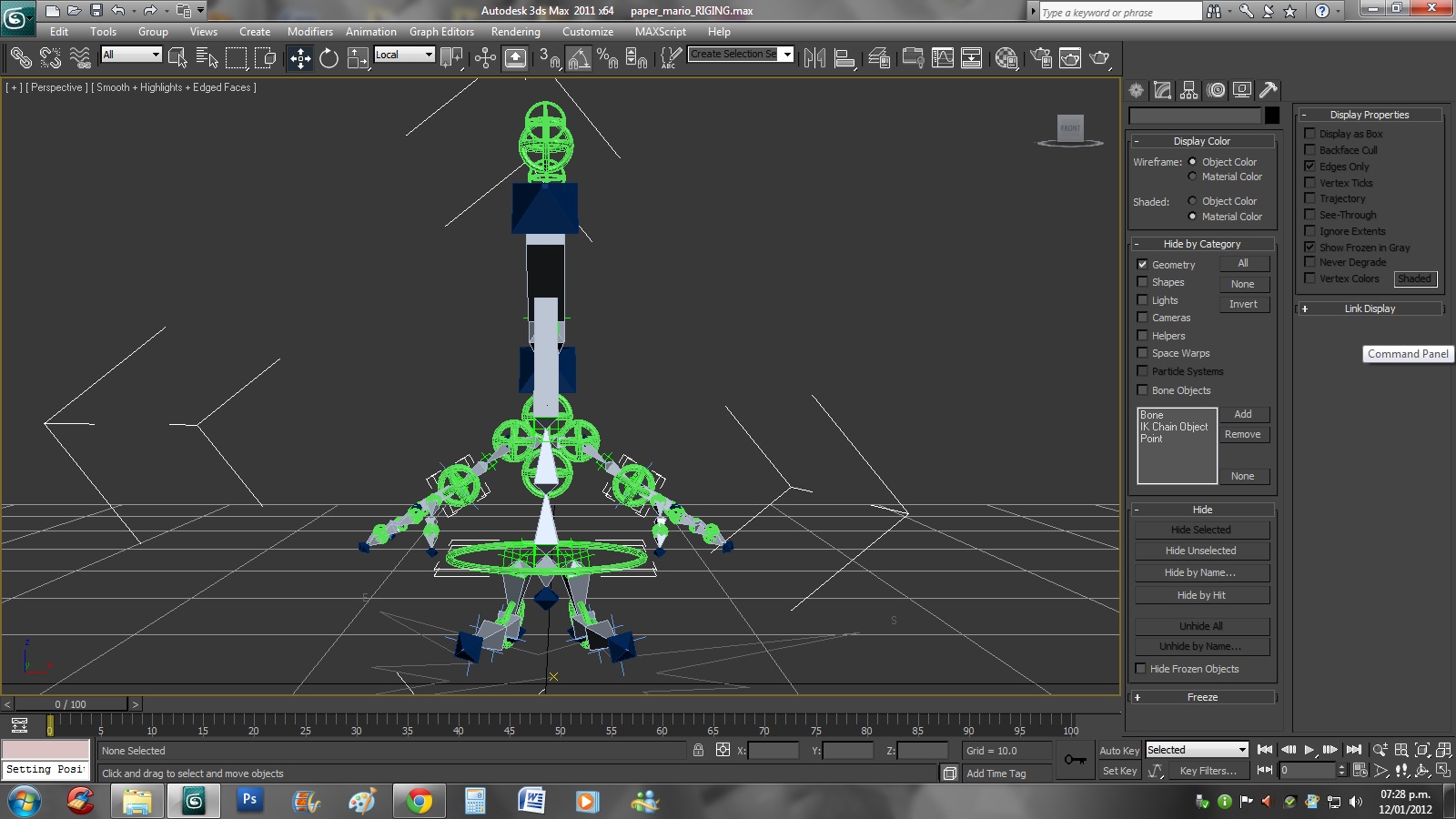Toggle the Edges Only checkbox

click(x=1309, y=167)
